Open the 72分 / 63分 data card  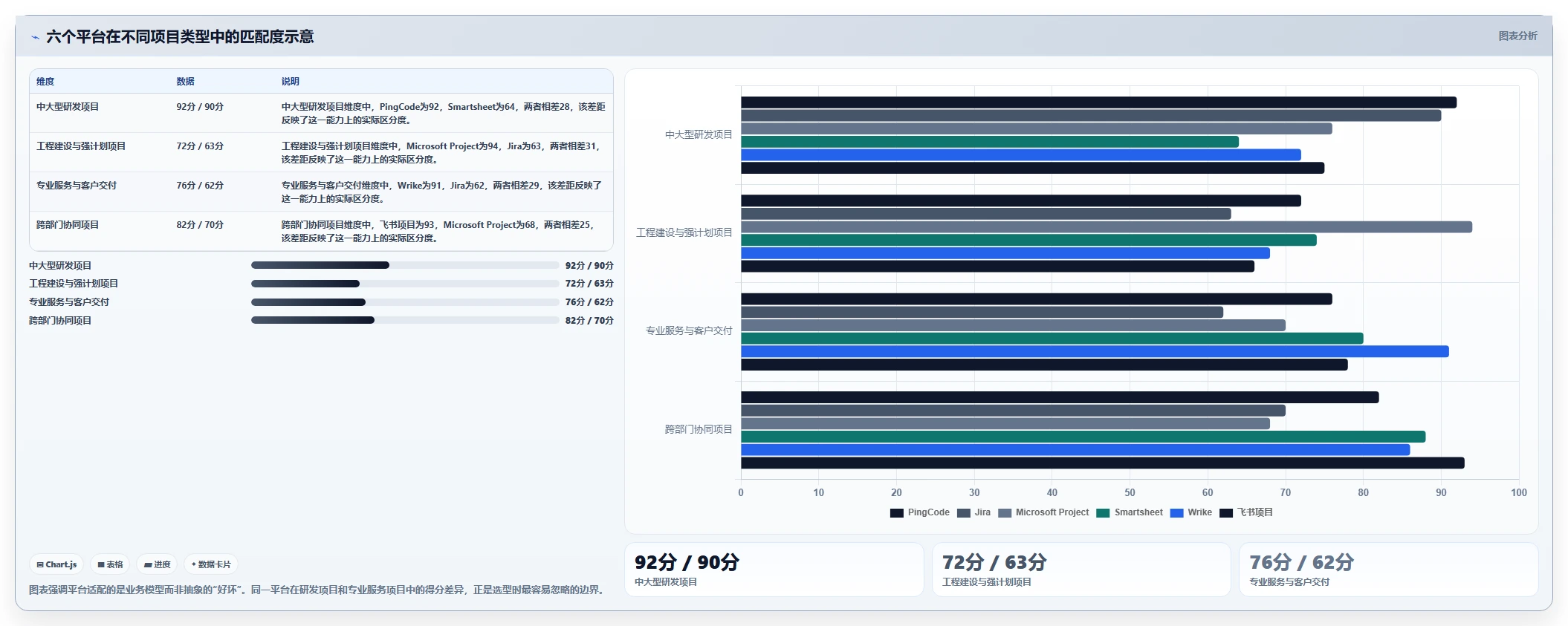1081,570
